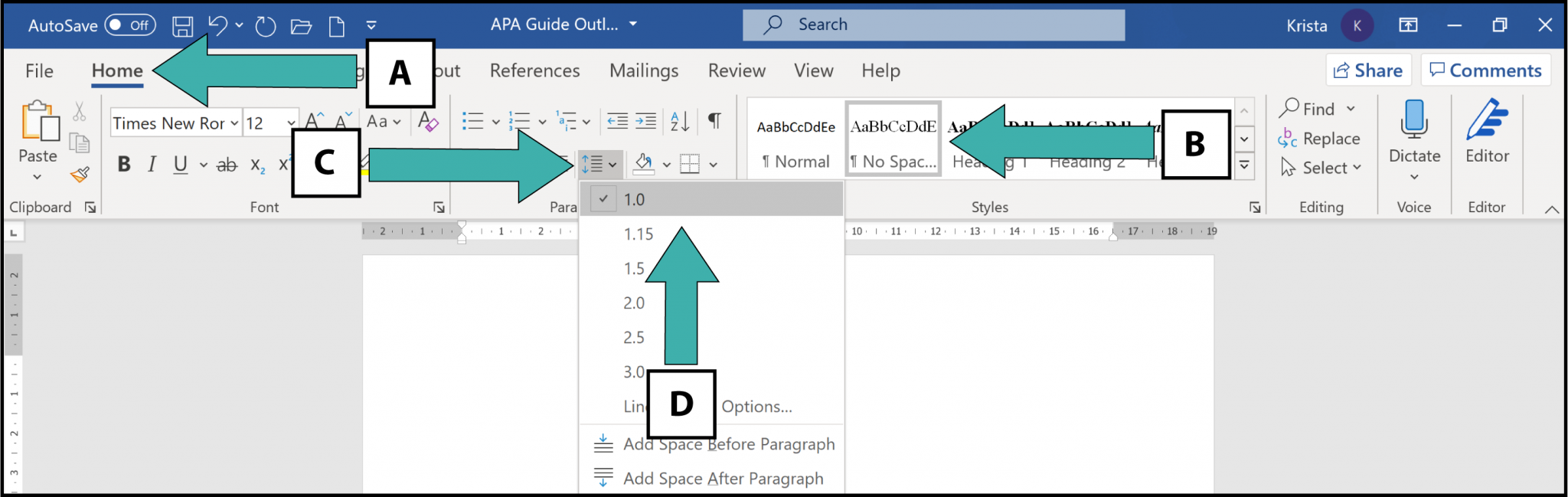Viewport: 1568px width, 497px height.
Task: Toggle Strikethrough formatting
Action: 227,163
